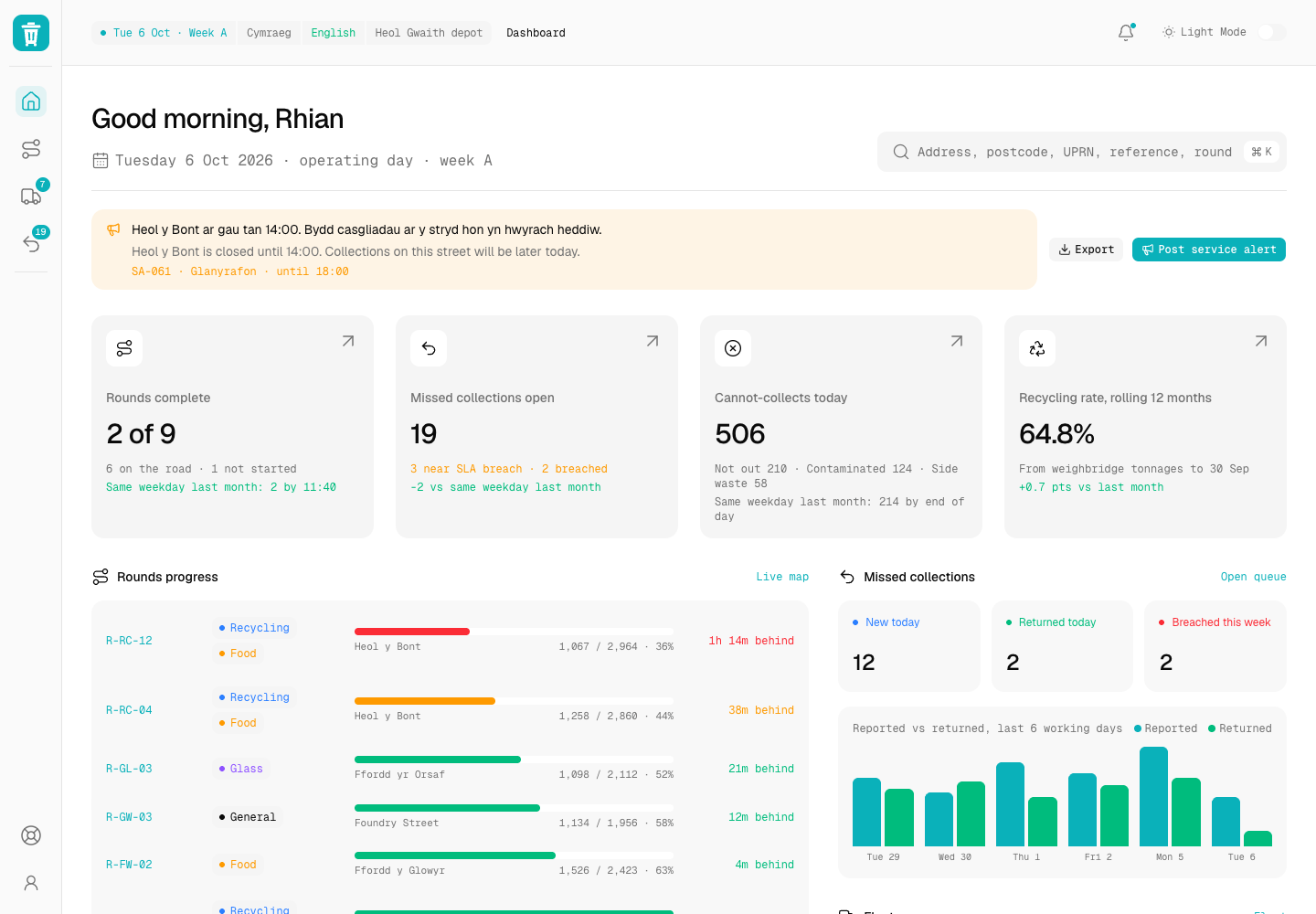Click the R-GL-03 progress bar
This screenshot has height=914, width=1316.
tap(514, 760)
